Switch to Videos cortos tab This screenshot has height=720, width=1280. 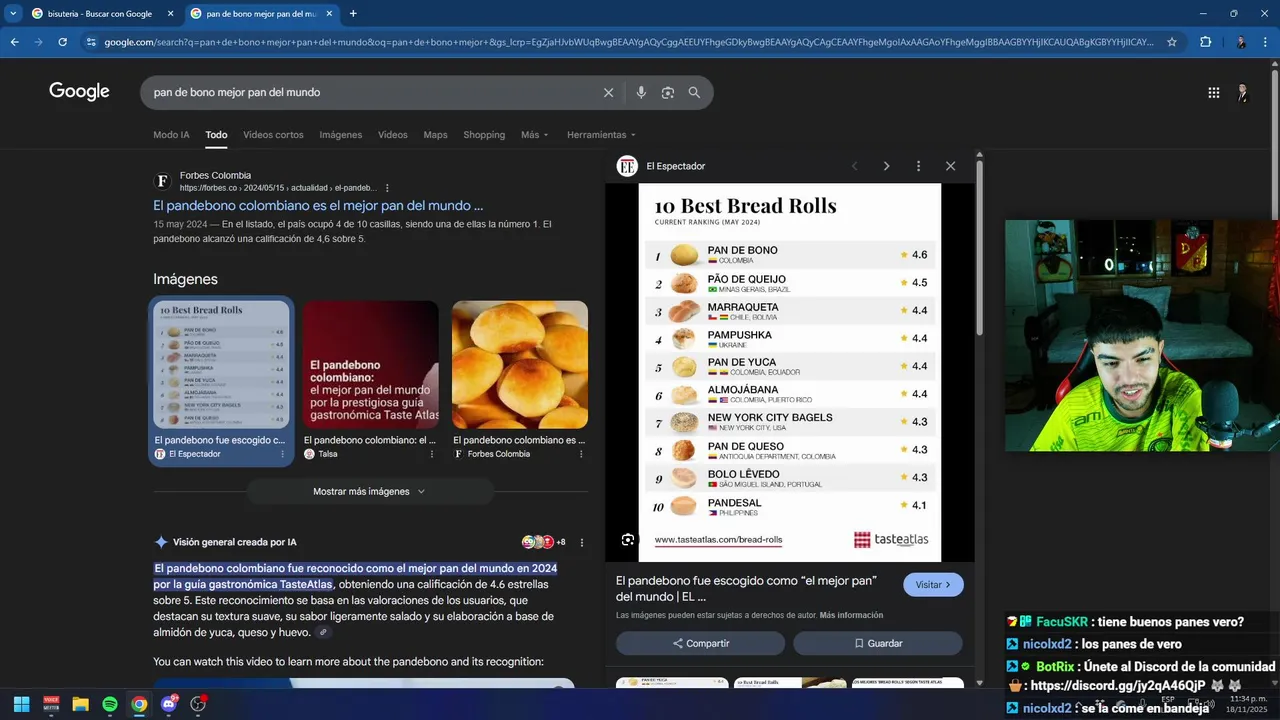pos(273,135)
